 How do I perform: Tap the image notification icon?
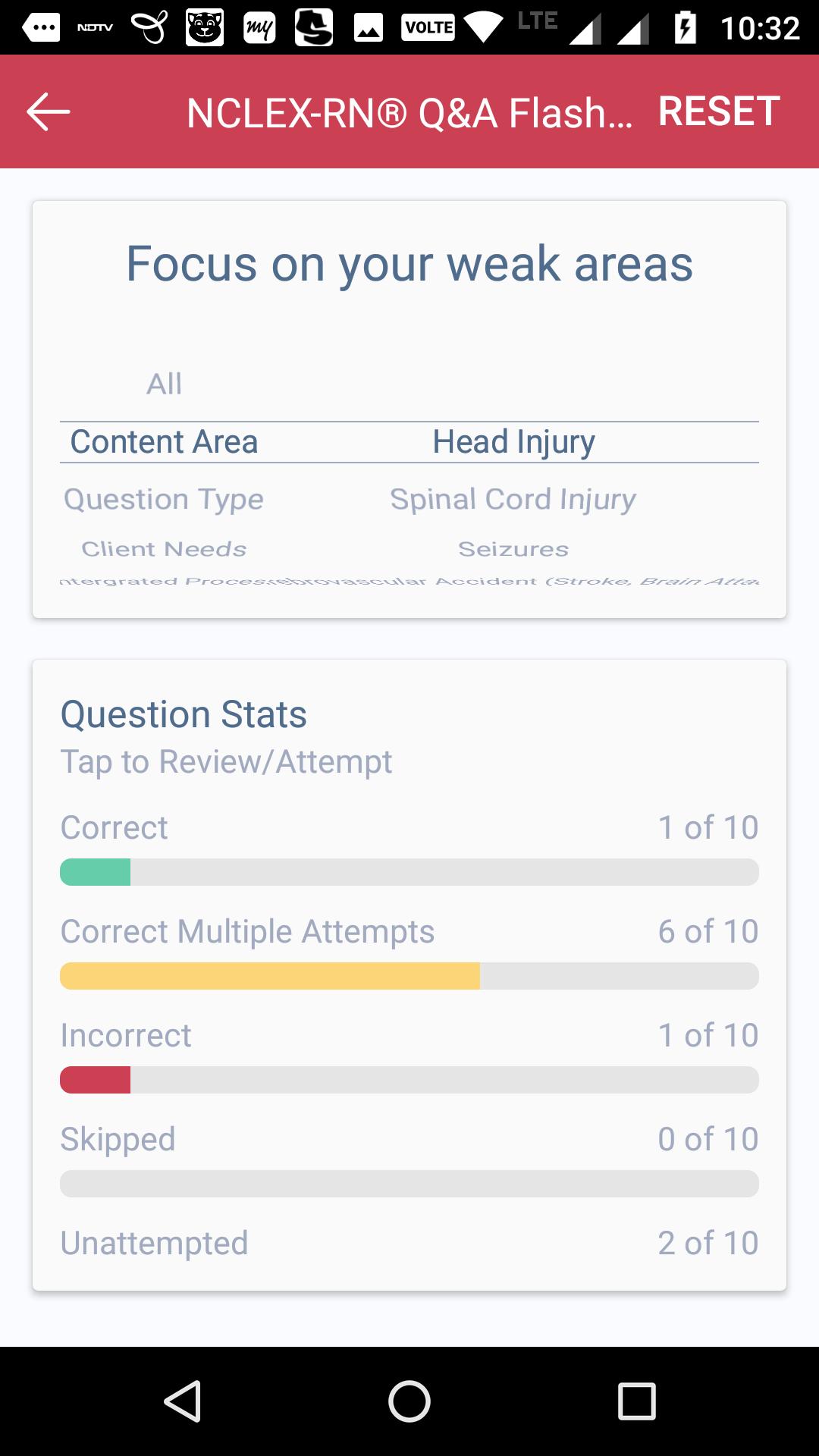point(369,28)
